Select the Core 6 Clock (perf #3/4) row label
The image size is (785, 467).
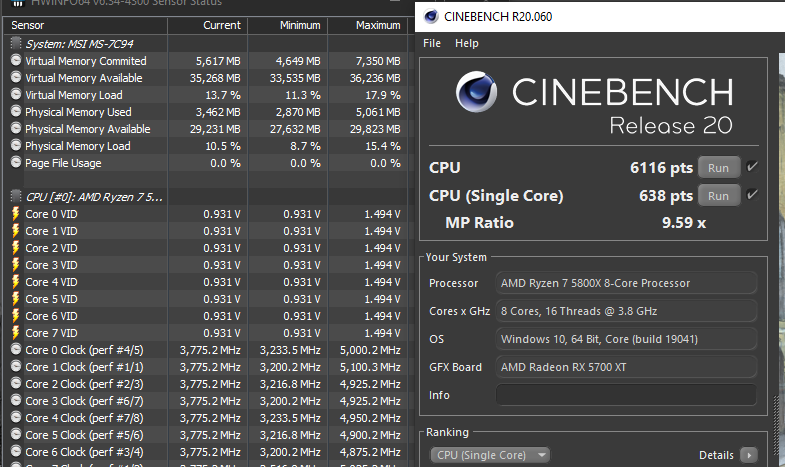[x=84, y=452]
